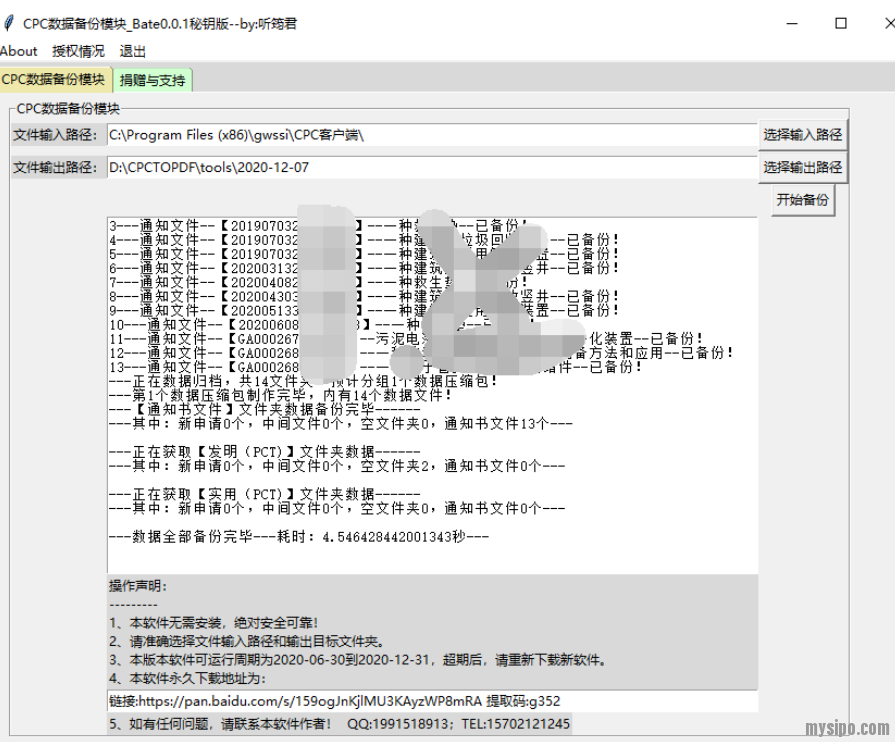The width and height of the screenshot is (895, 742).
Task: Click the 退出 menu item
Action: point(133,51)
